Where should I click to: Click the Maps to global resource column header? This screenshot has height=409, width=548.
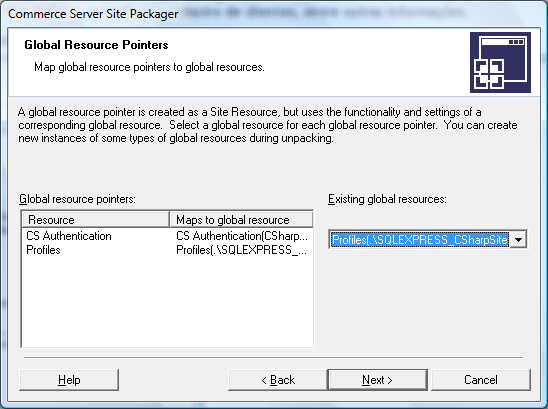241,220
